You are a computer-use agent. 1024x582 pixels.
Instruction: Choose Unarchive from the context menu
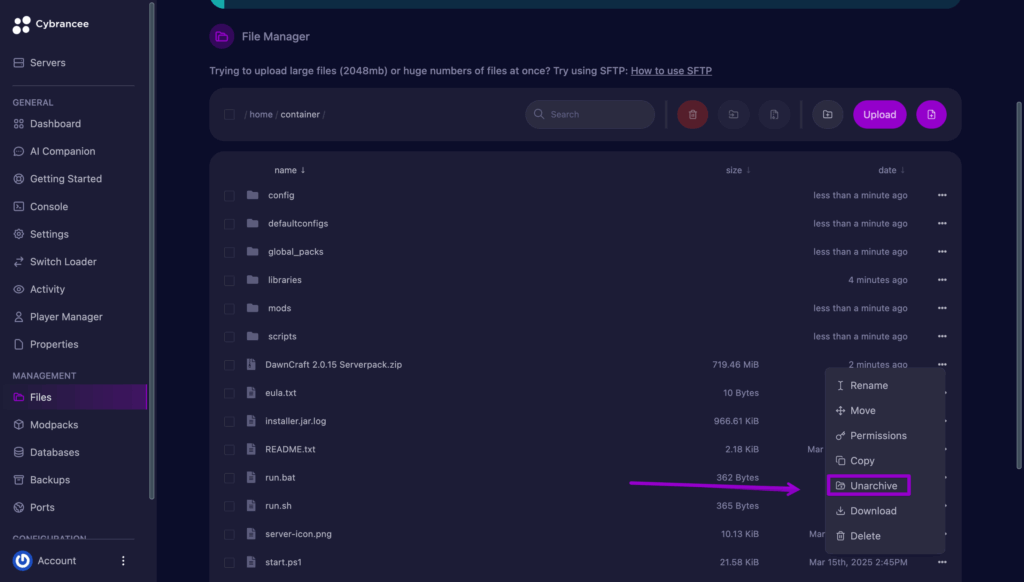point(868,486)
